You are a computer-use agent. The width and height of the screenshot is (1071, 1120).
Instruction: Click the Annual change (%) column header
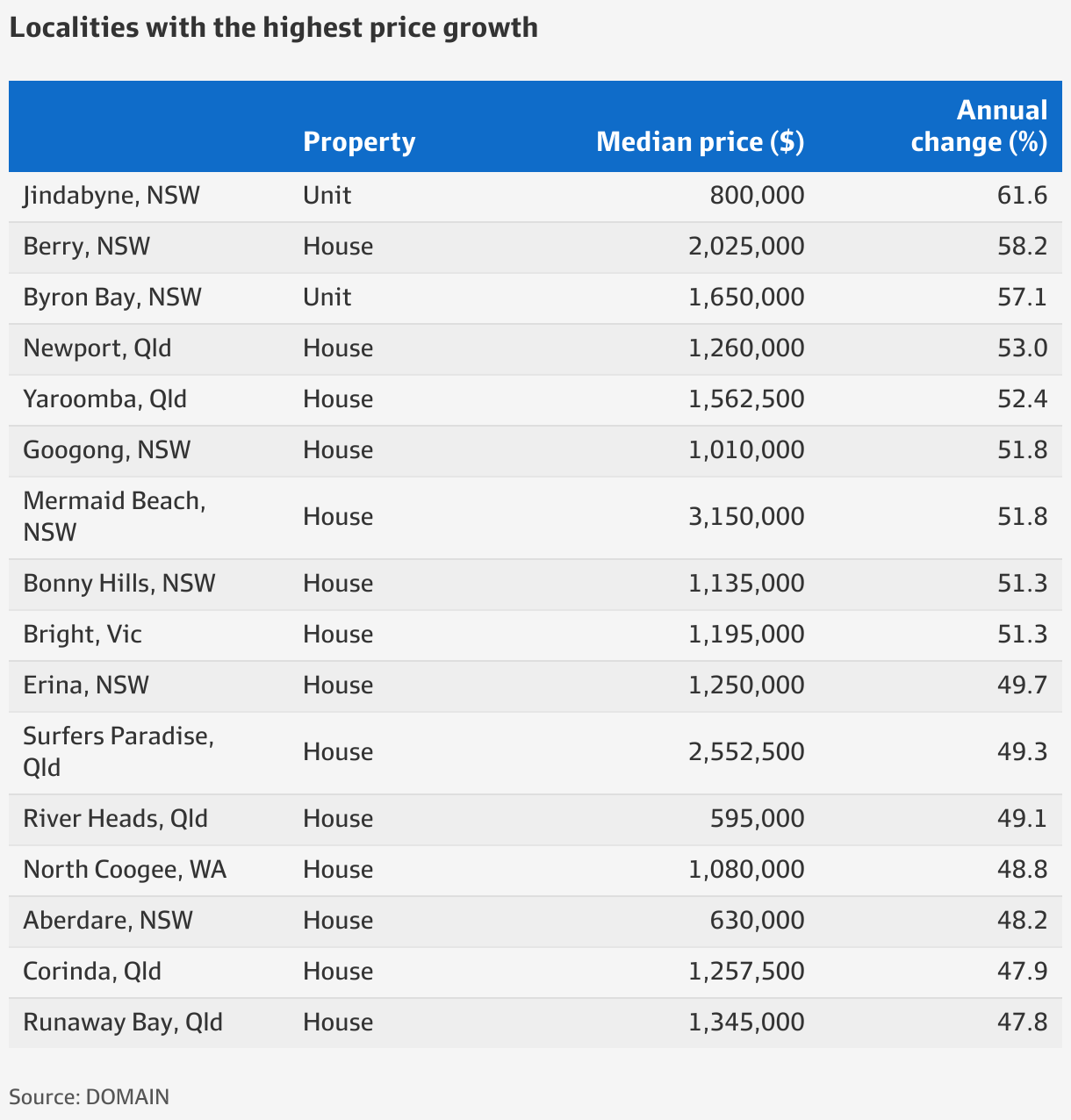[979, 126]
